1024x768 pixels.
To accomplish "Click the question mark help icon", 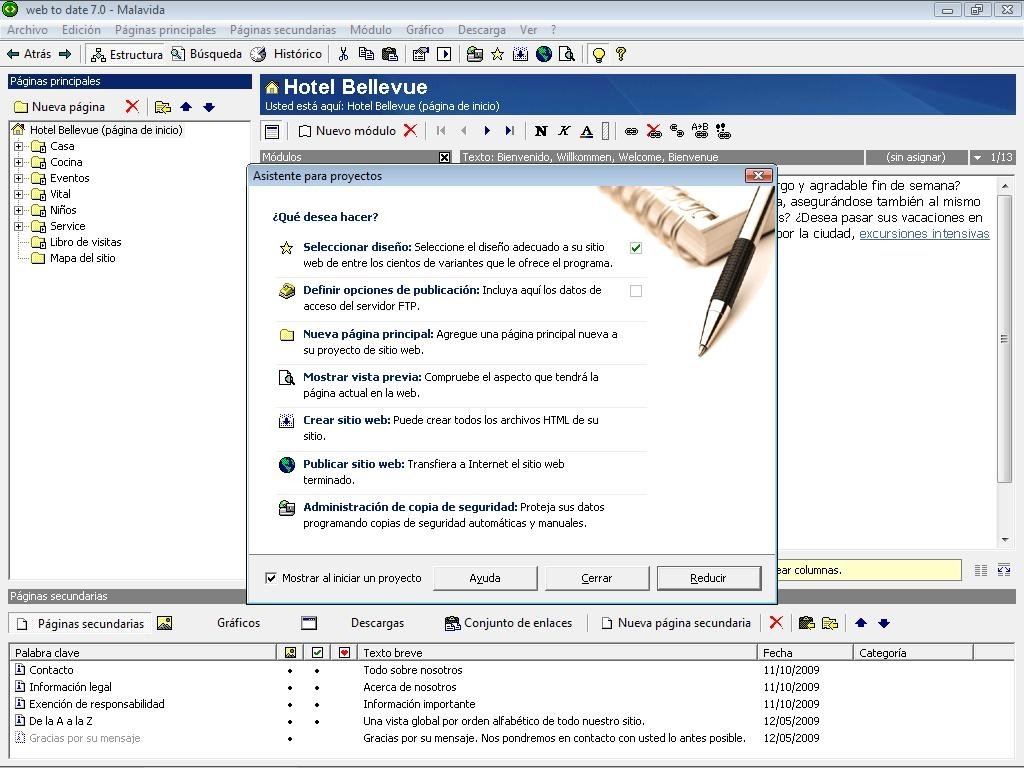I will pos(621,54).
